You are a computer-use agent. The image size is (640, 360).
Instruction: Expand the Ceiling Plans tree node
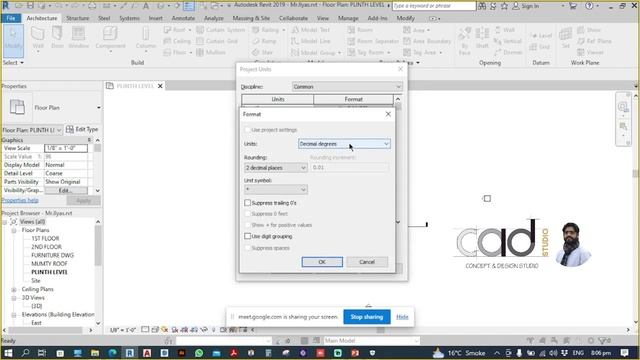[14, 289]
